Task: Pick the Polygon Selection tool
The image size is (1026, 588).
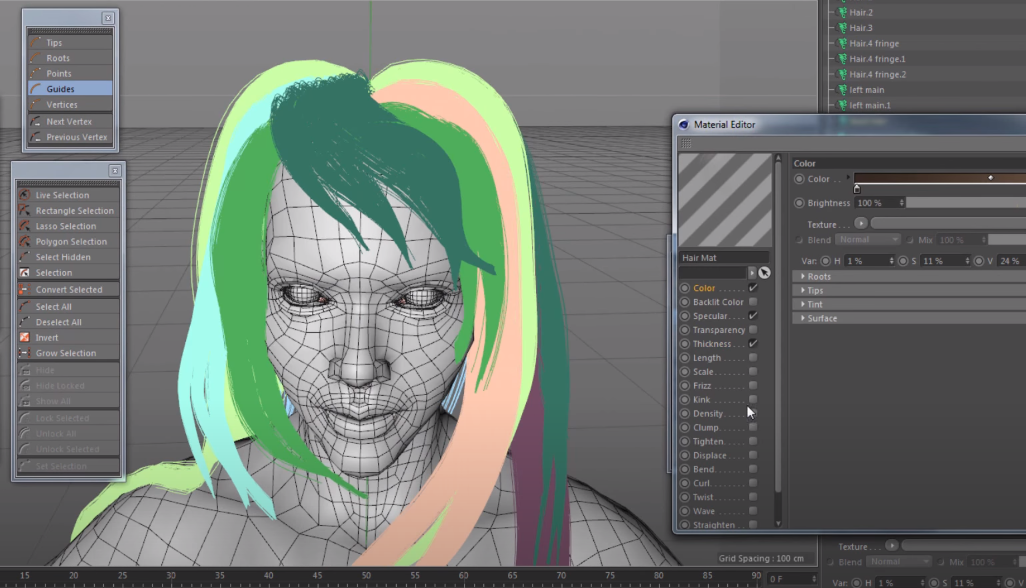Action: click(71, 242)
